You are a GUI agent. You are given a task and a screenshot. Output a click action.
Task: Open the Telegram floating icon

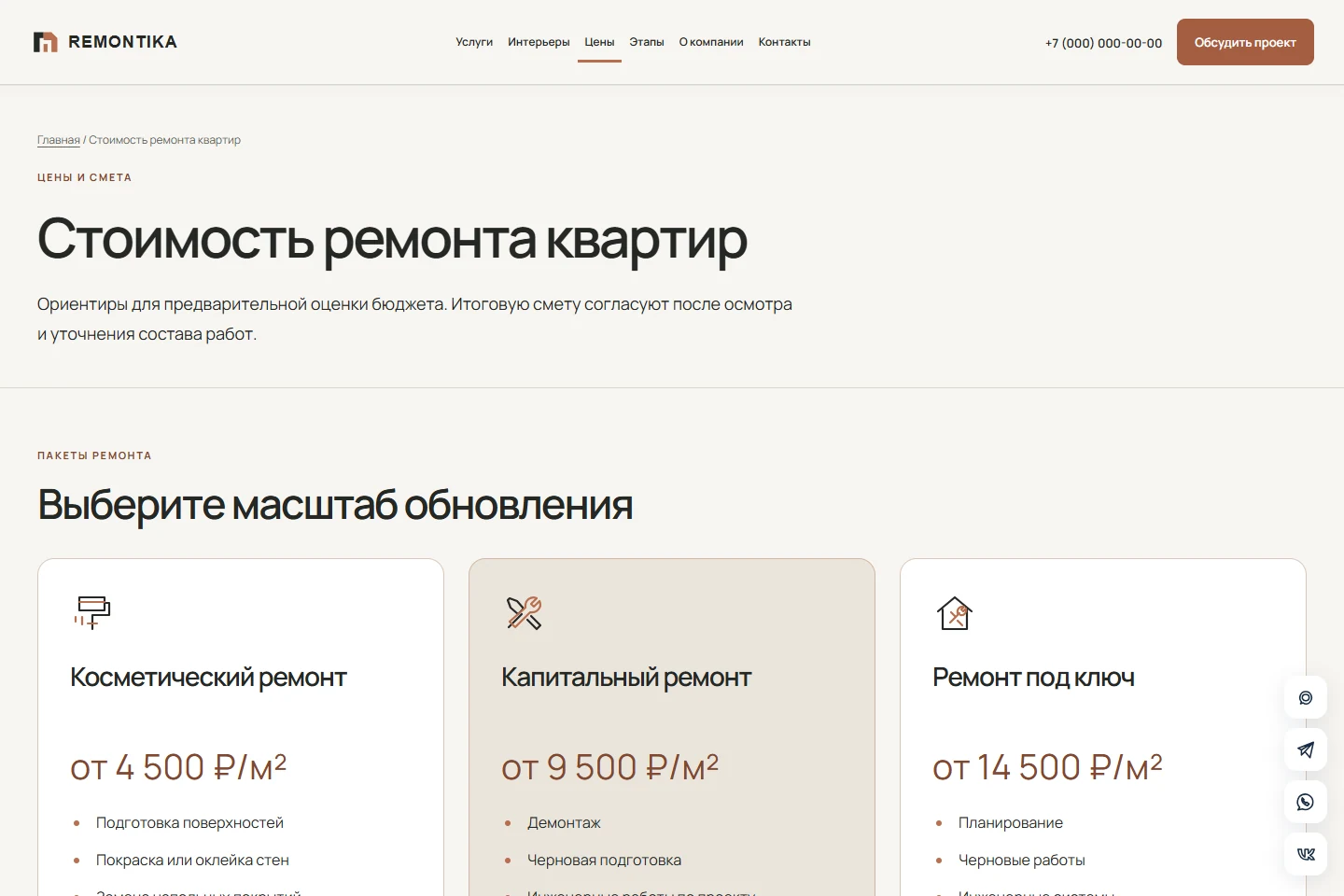click(x=1306, y=749)
